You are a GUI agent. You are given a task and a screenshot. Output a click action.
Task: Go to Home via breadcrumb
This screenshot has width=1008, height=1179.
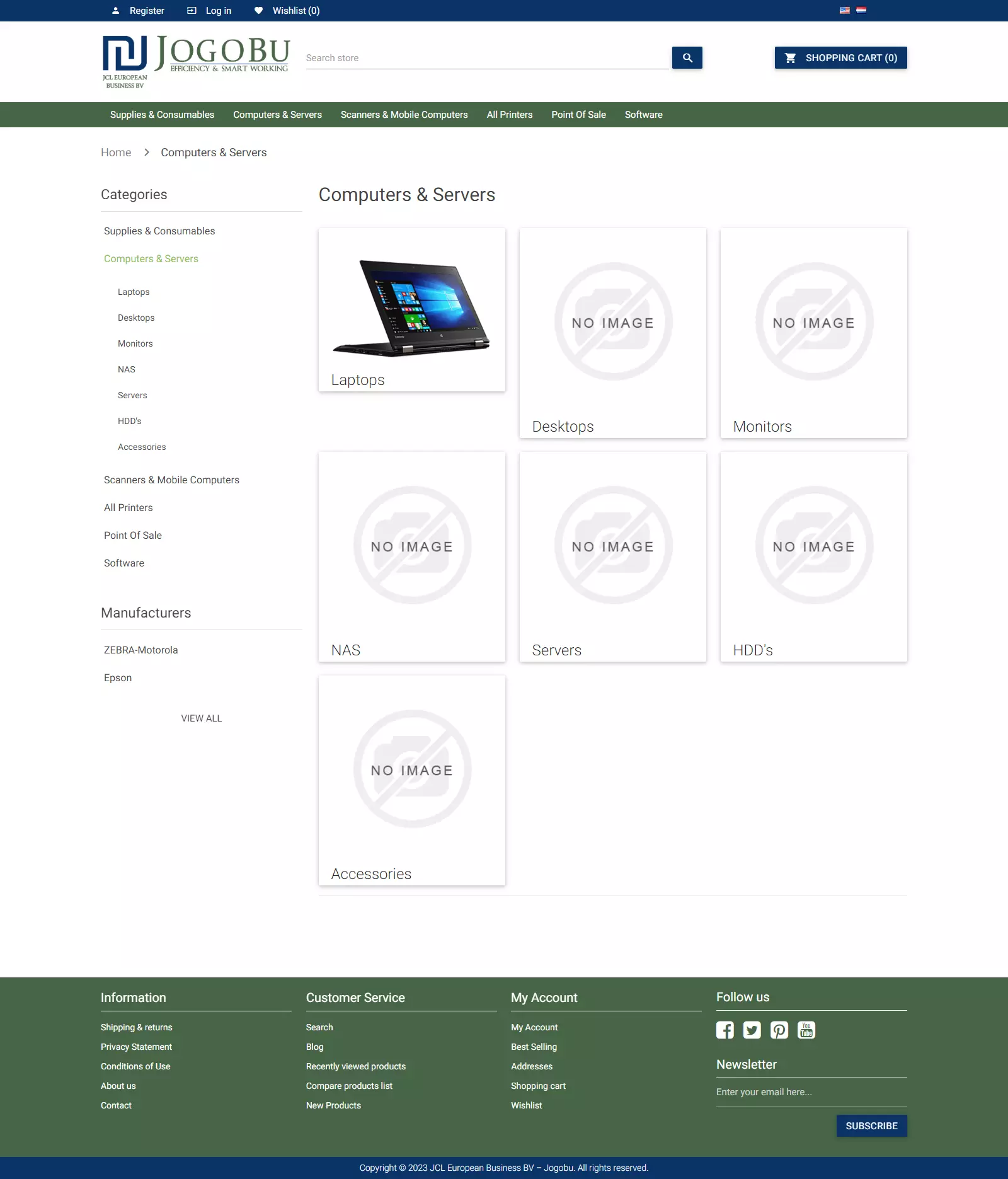pyautogui.click(x=116, y=152)
